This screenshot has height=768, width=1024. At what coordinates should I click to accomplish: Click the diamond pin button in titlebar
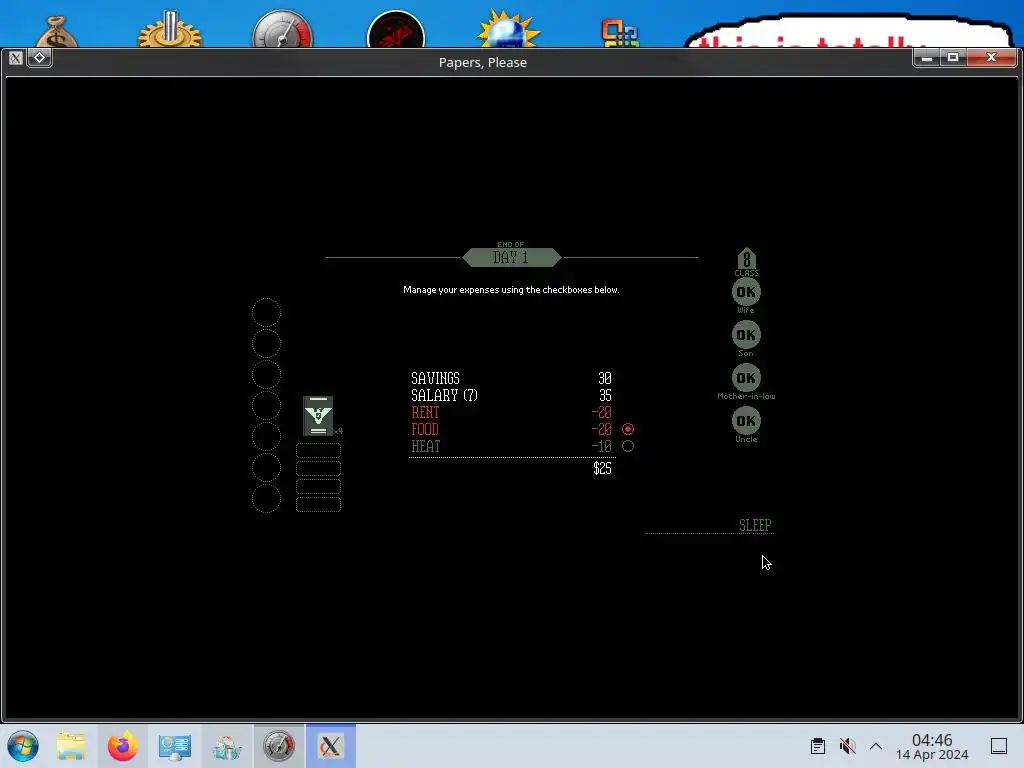[39, 57]
